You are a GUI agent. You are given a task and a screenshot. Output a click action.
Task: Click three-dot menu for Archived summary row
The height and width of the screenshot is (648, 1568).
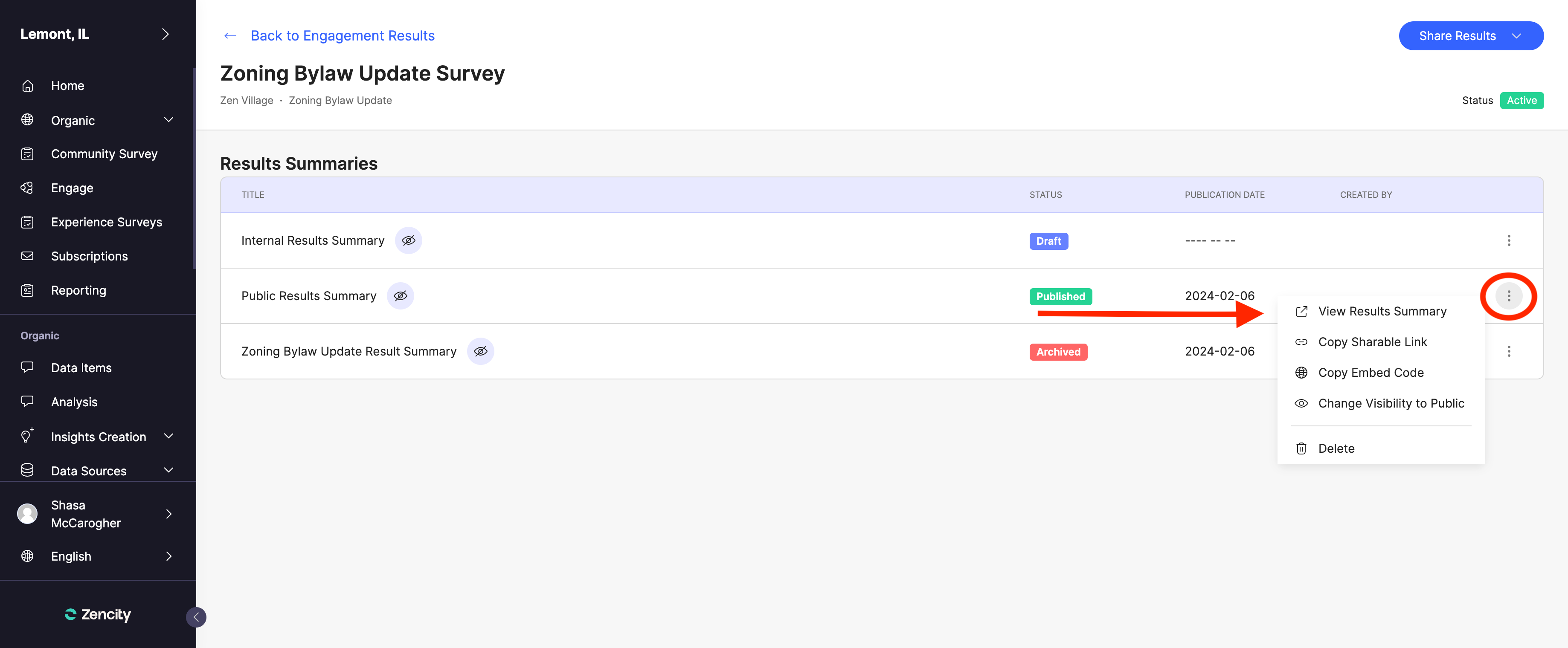1508,351
